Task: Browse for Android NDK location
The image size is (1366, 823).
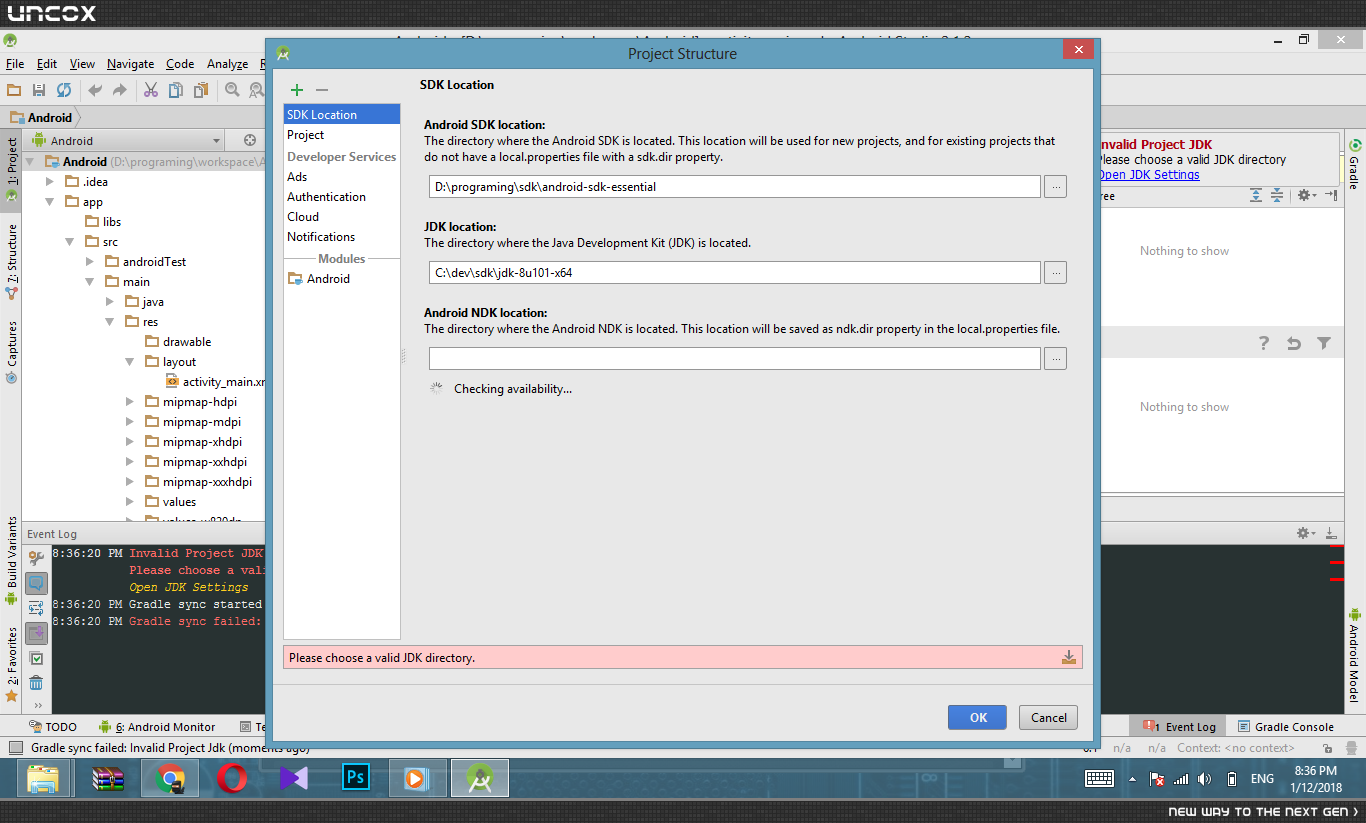Action: pyautogui.click(x=1055, y=358)
